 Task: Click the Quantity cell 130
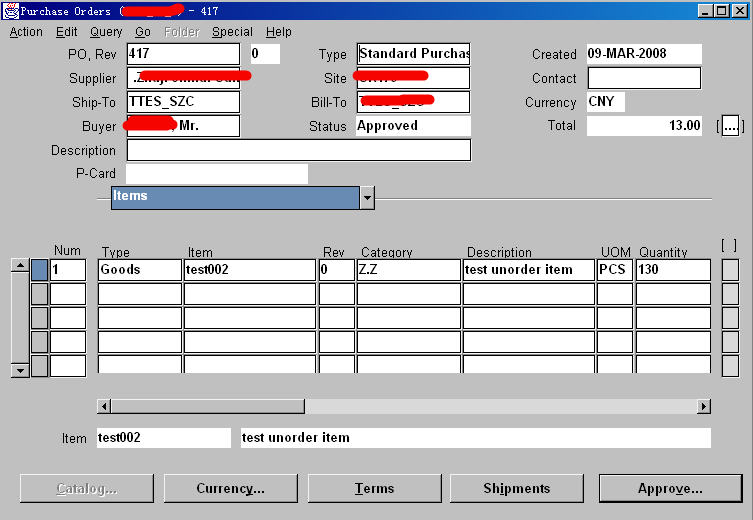[673, 270]
